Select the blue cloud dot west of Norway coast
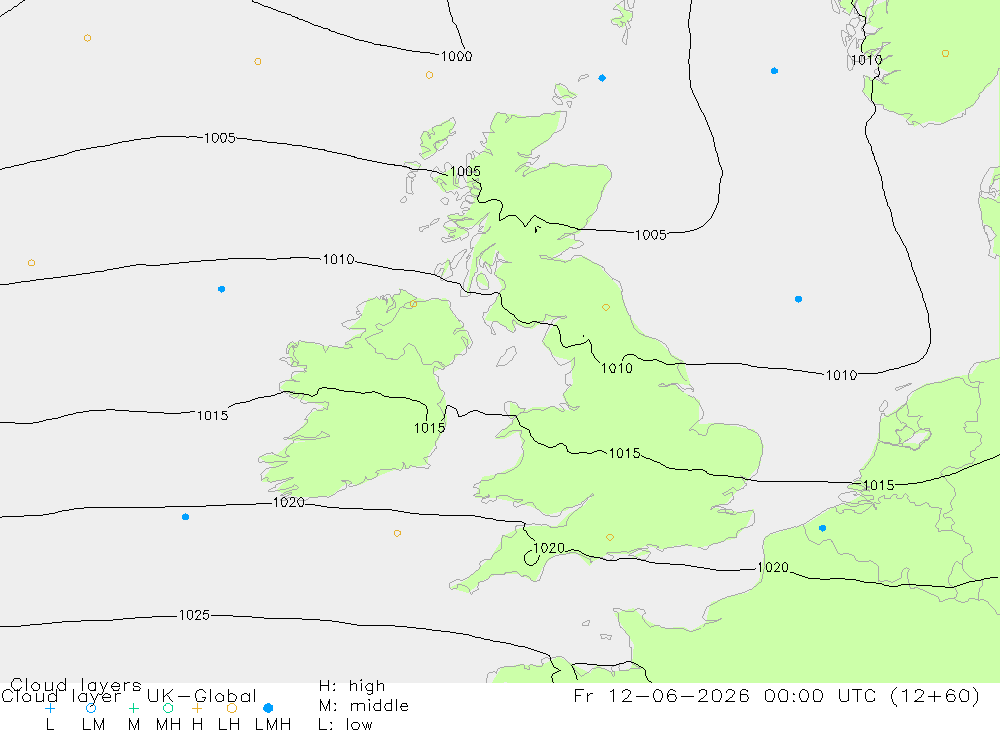 coord(774,71)
